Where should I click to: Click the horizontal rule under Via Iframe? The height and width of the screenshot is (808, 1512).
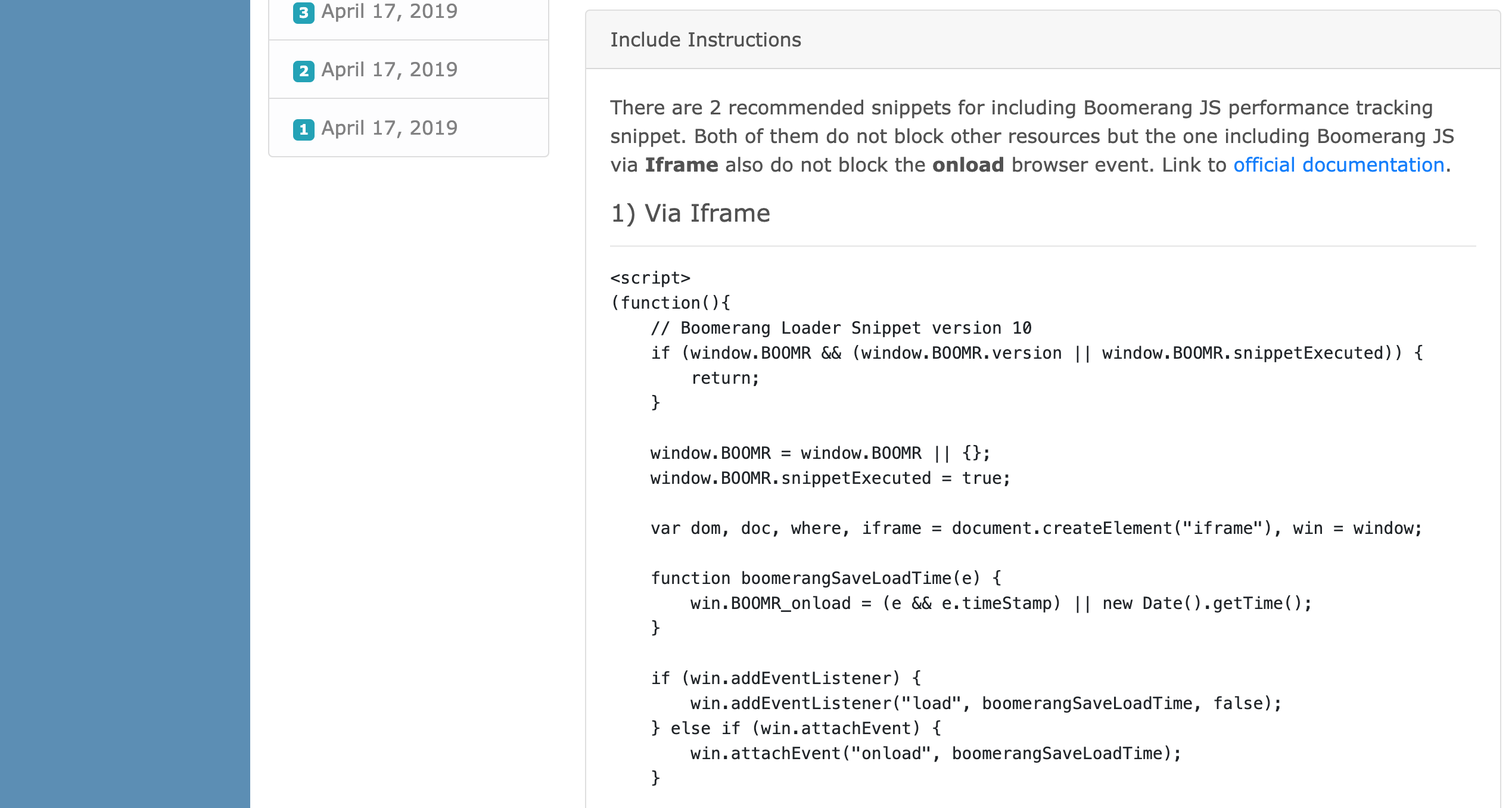click(x=1043, y=245)
